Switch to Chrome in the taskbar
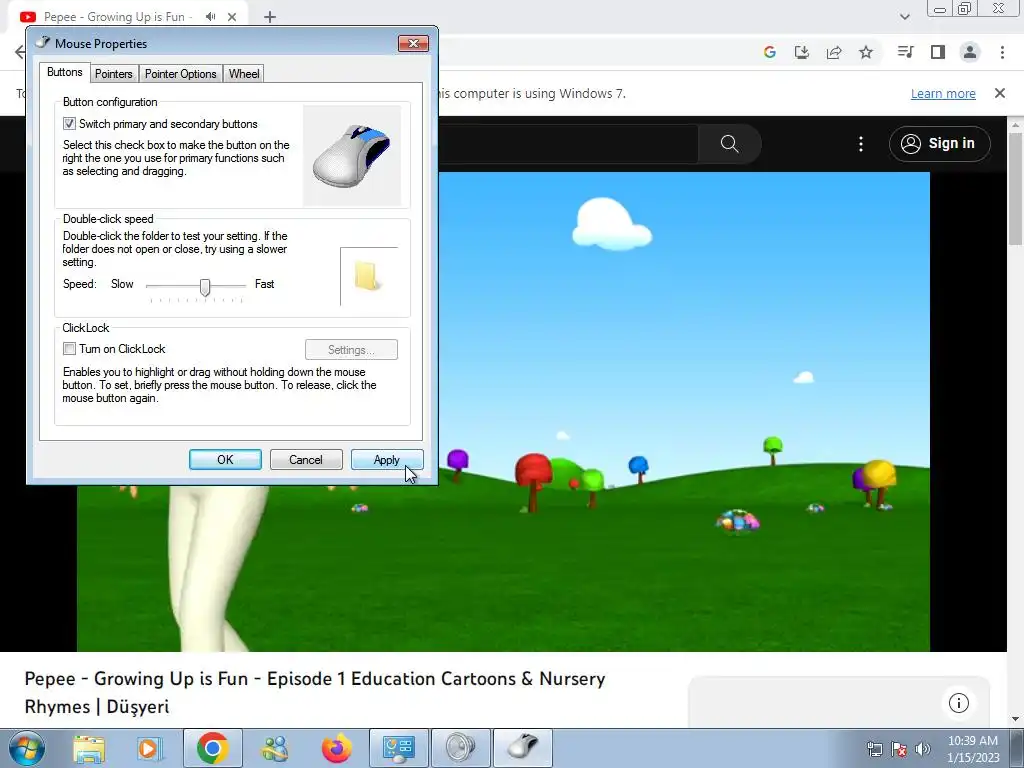This screenshot has width=1024, height=768. [212, 748]
